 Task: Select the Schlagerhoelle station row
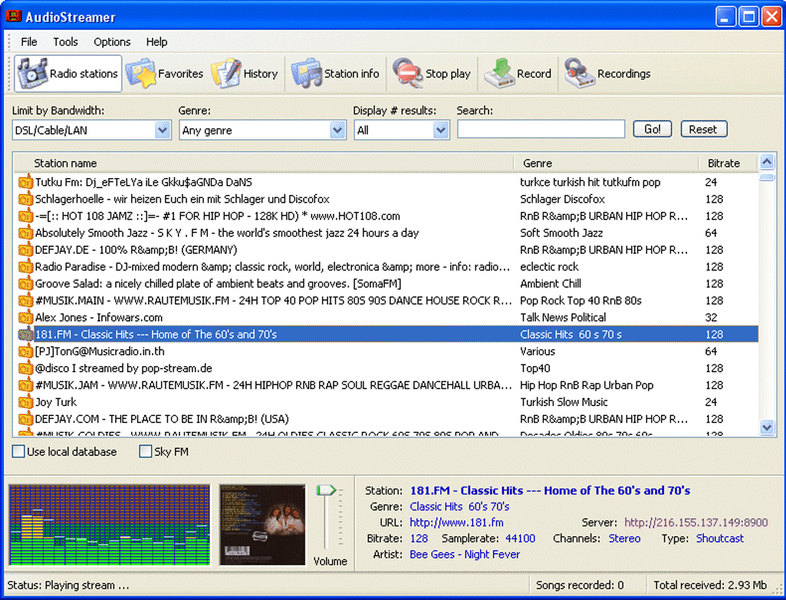386,199
